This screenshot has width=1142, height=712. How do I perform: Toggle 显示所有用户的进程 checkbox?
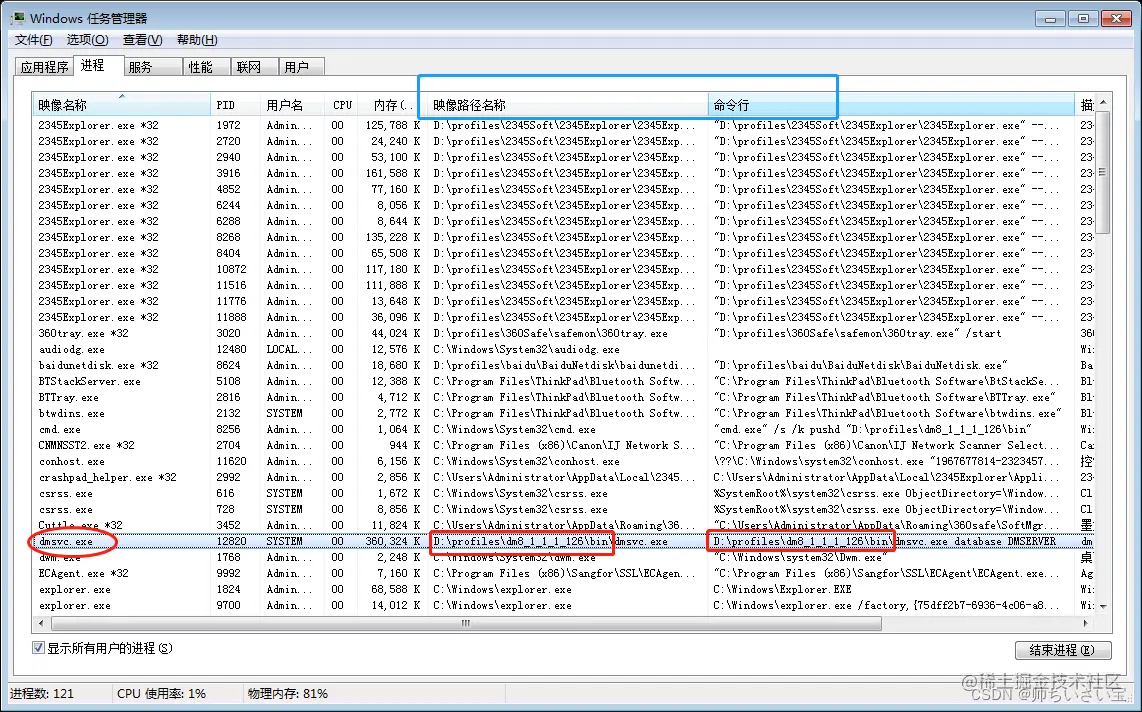tap(39, 648)
